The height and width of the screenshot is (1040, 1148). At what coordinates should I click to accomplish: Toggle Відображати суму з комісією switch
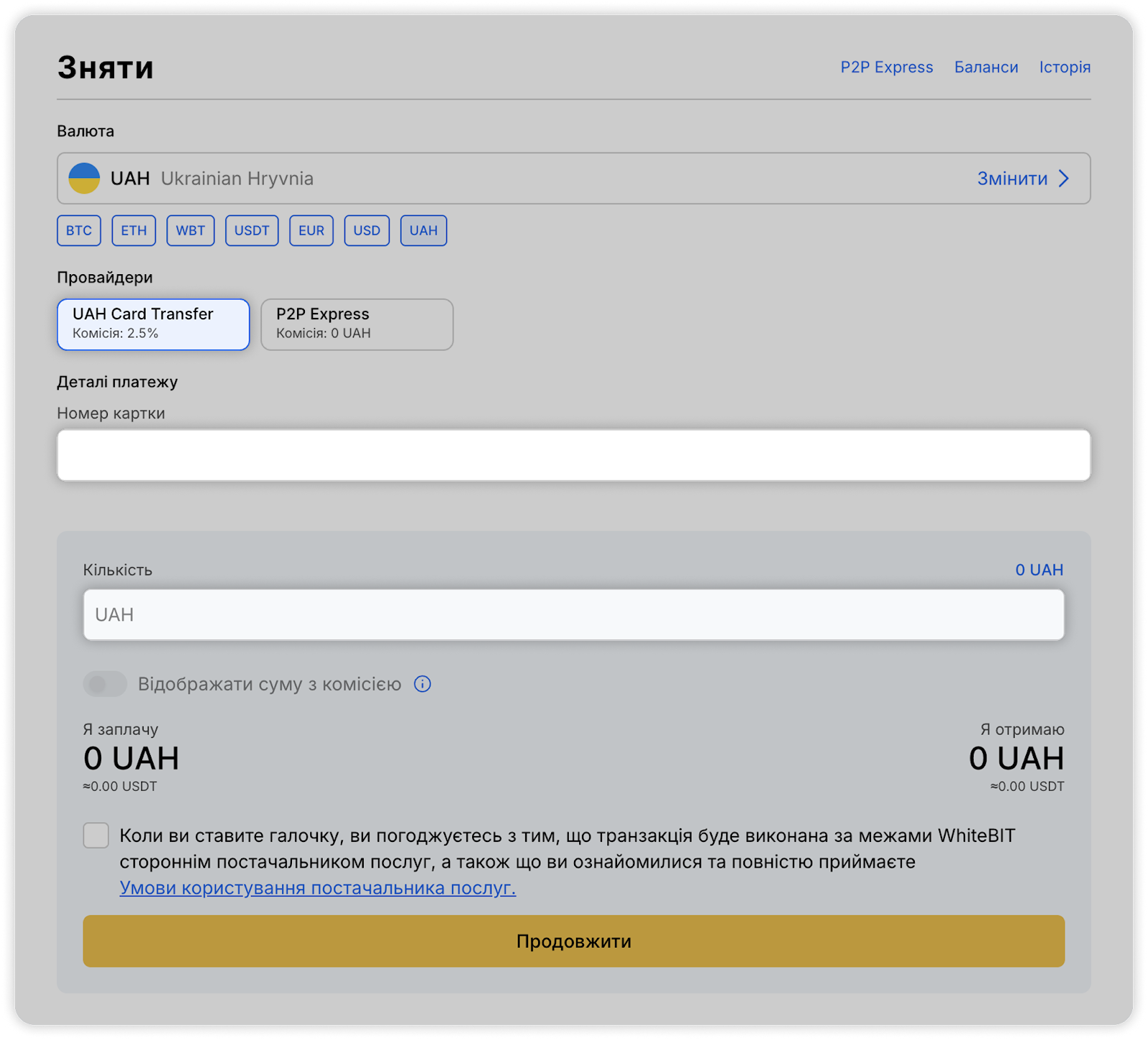click(x=105, y=684)
